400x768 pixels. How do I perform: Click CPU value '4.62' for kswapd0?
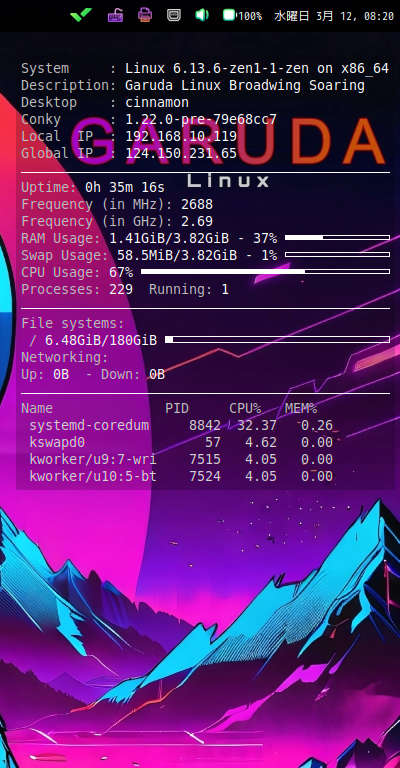pos(260,442)
